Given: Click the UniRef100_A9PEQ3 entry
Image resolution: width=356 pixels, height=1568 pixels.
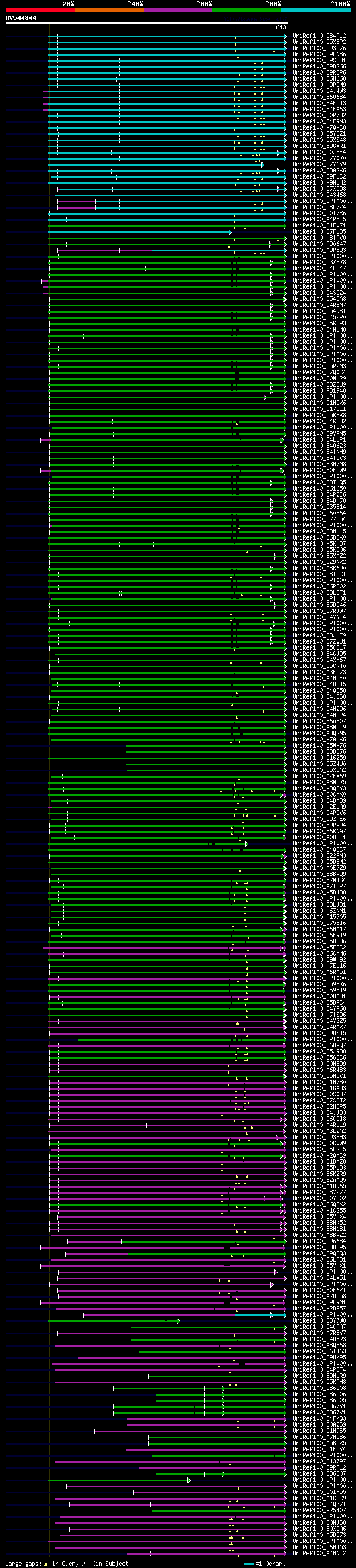Looking at the screenshot, I should 319,250.
